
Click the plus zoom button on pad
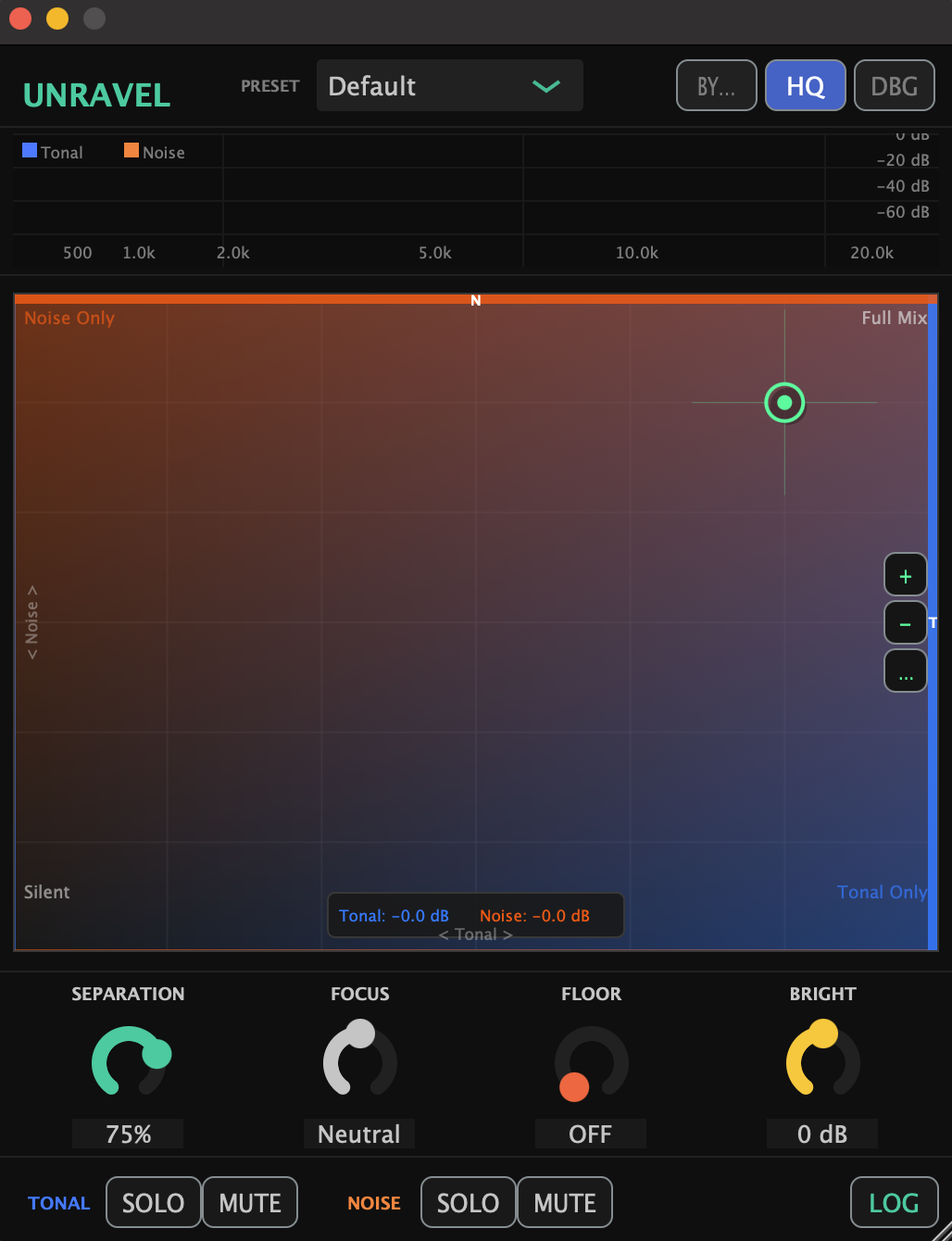[x=905, y=576]
